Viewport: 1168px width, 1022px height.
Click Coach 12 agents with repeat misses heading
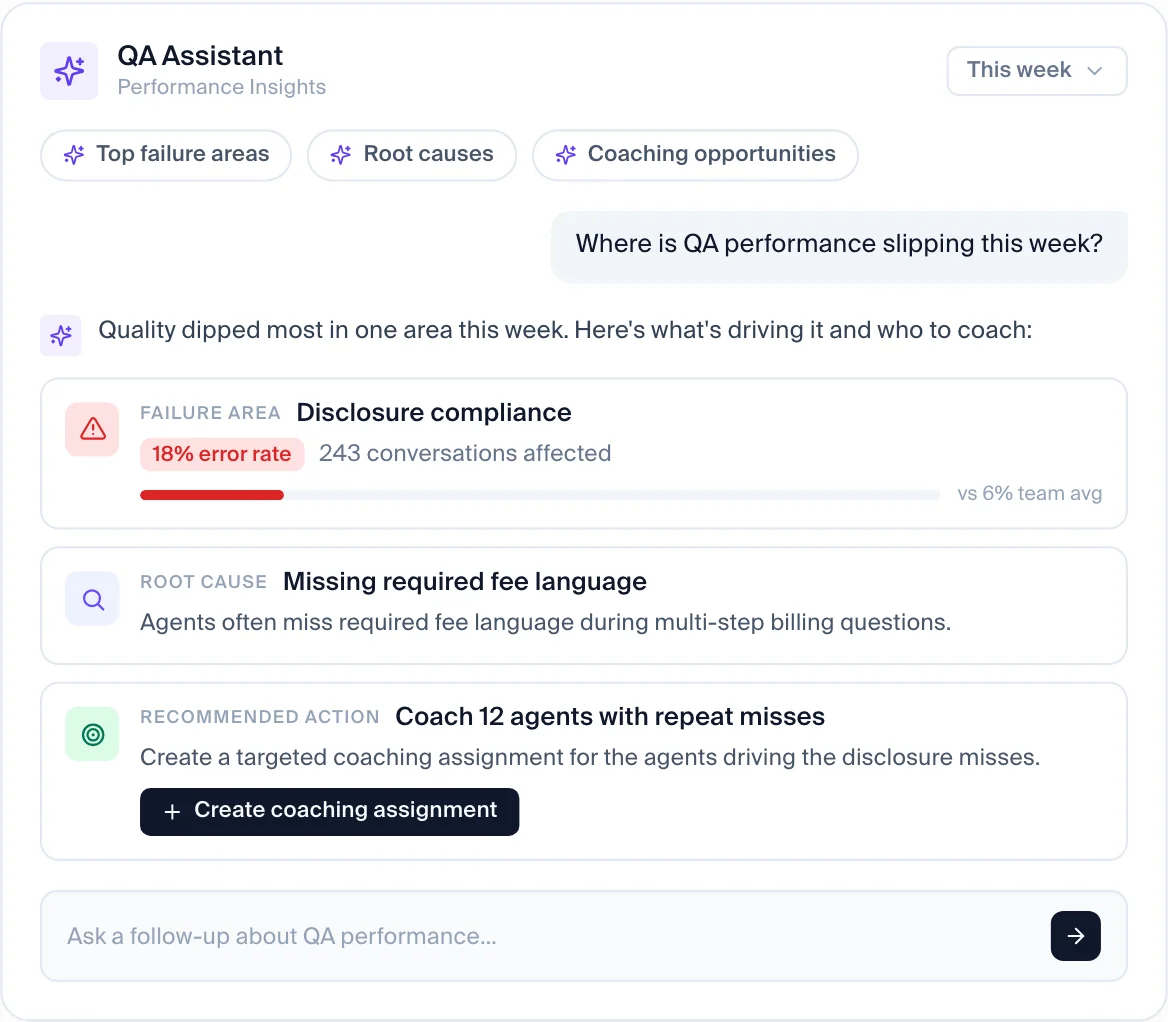point(610,717)
